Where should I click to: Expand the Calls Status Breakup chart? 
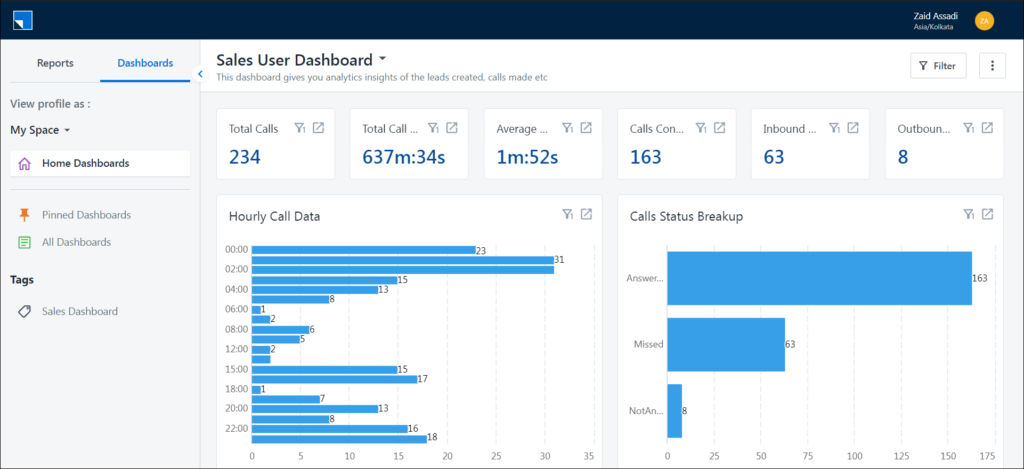987,214
